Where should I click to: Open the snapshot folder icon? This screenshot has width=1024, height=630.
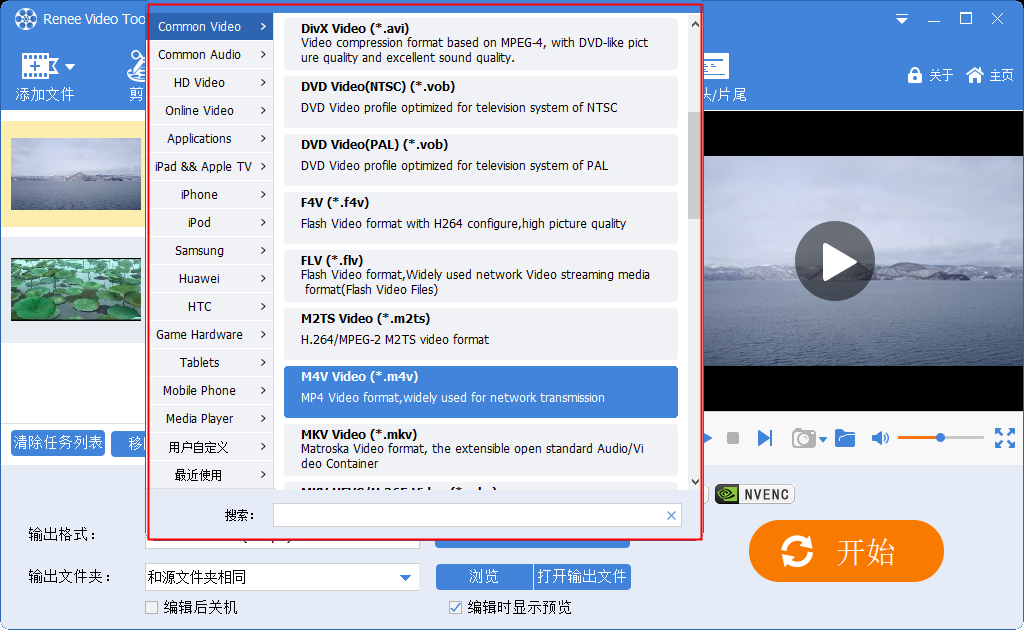[845, 438]
